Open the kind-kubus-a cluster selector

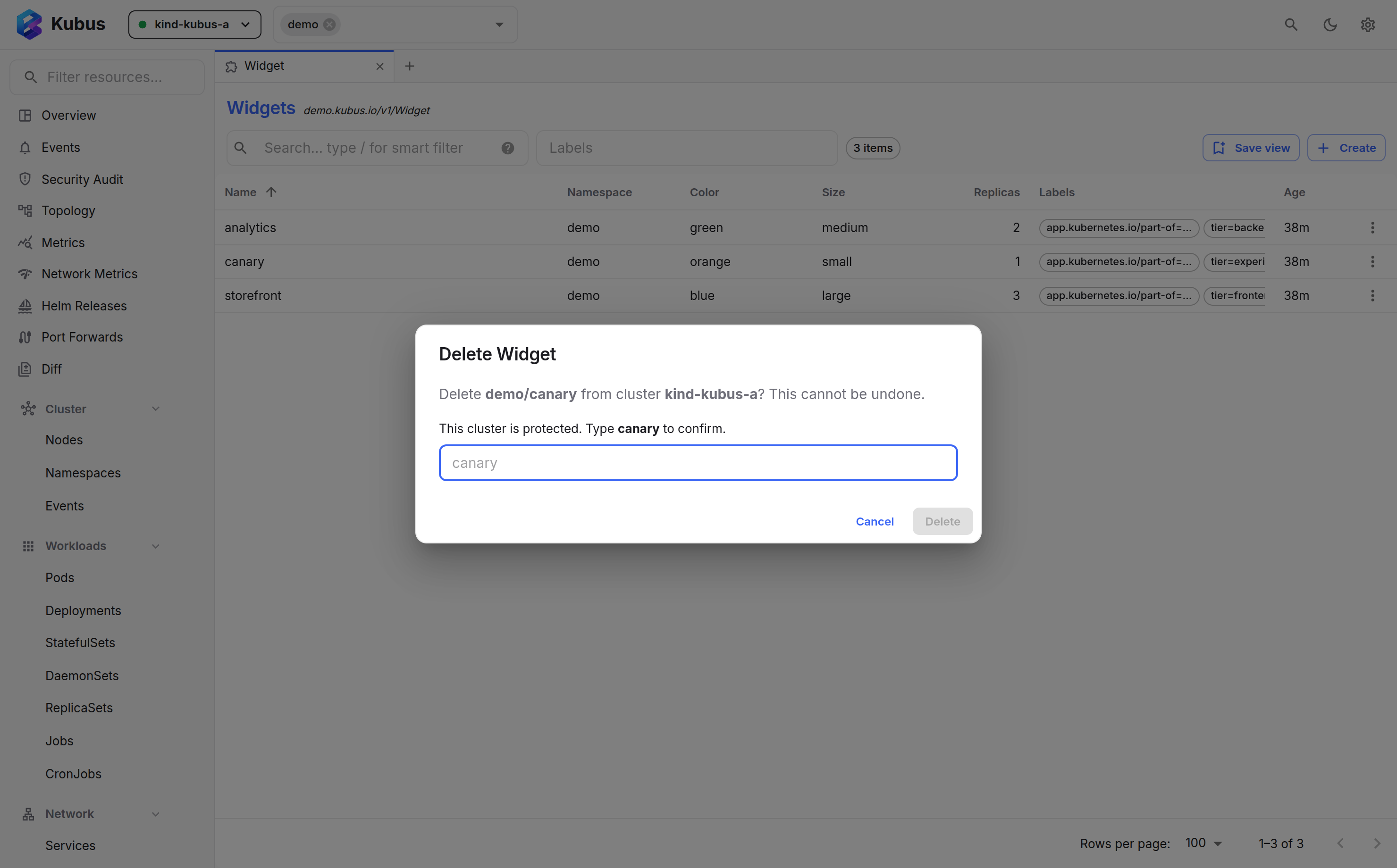click(194, 25)
